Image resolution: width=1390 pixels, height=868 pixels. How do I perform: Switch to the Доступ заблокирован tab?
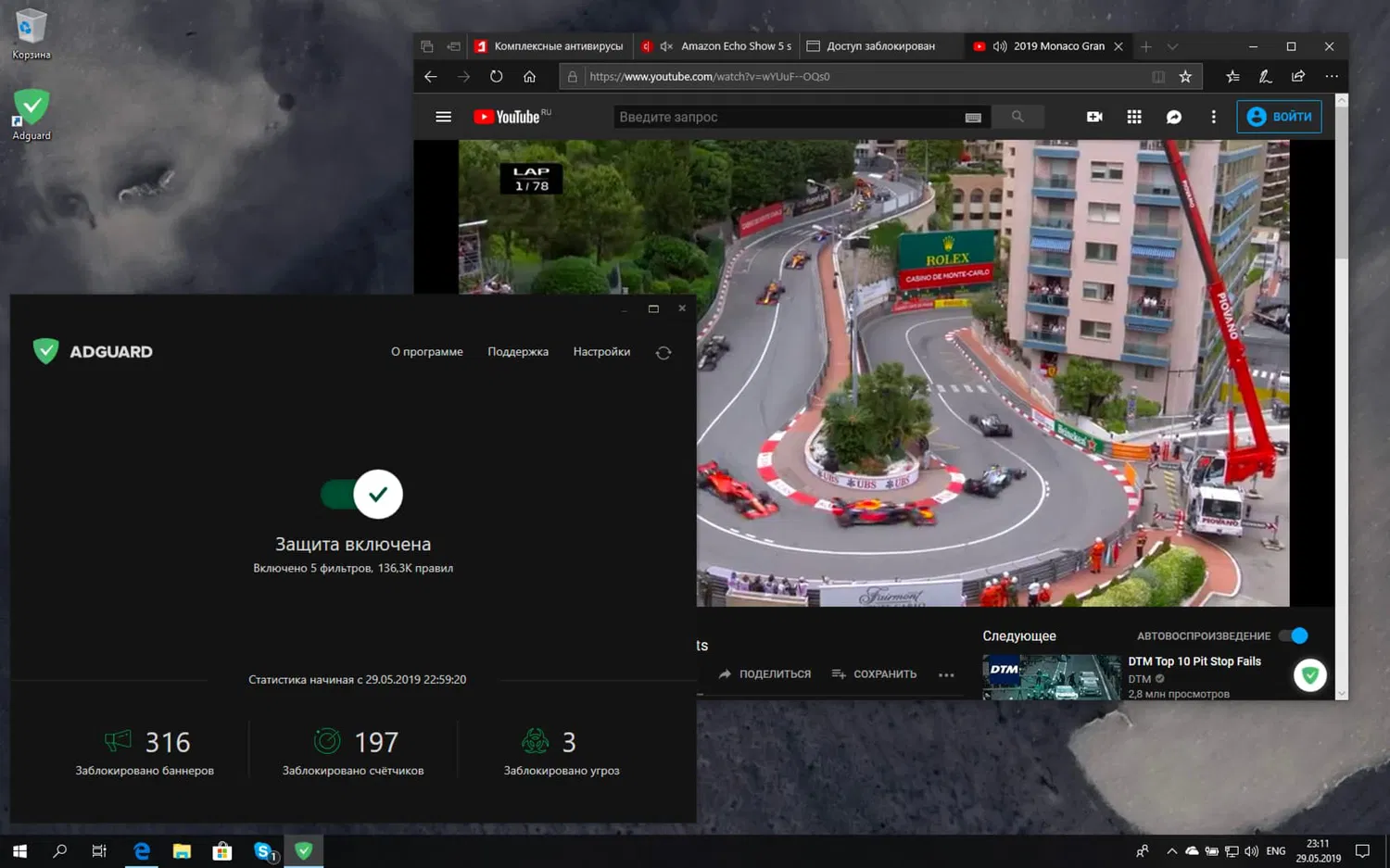(x=880, y=46)
